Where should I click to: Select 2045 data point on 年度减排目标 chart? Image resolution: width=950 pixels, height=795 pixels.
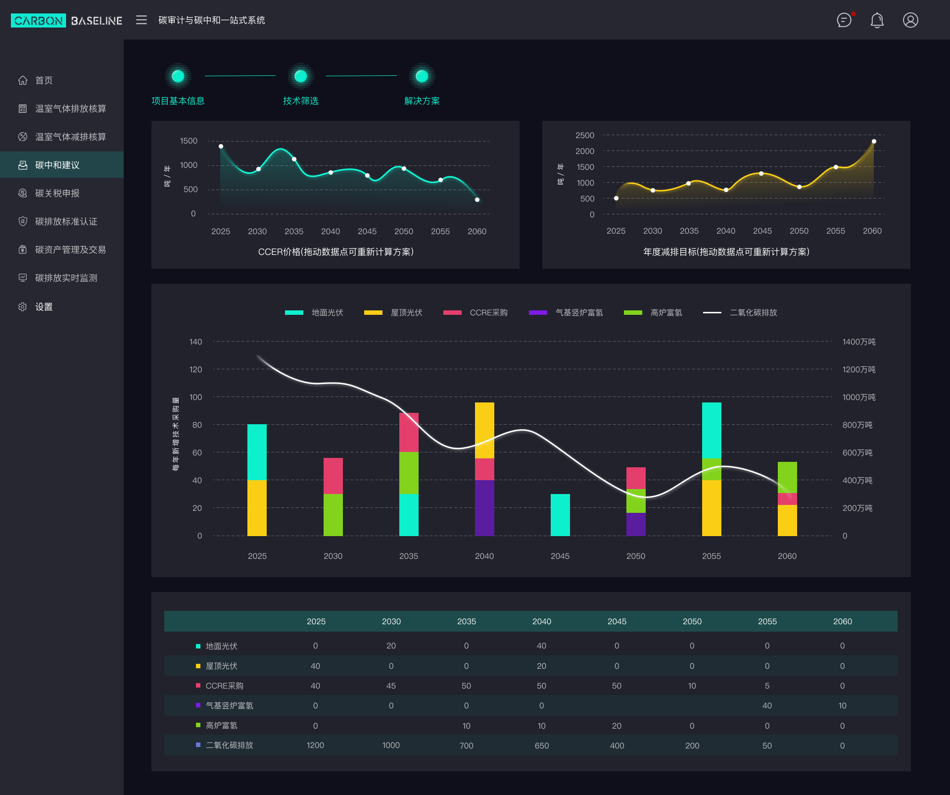pyautogui.click(x=762, y=173)
